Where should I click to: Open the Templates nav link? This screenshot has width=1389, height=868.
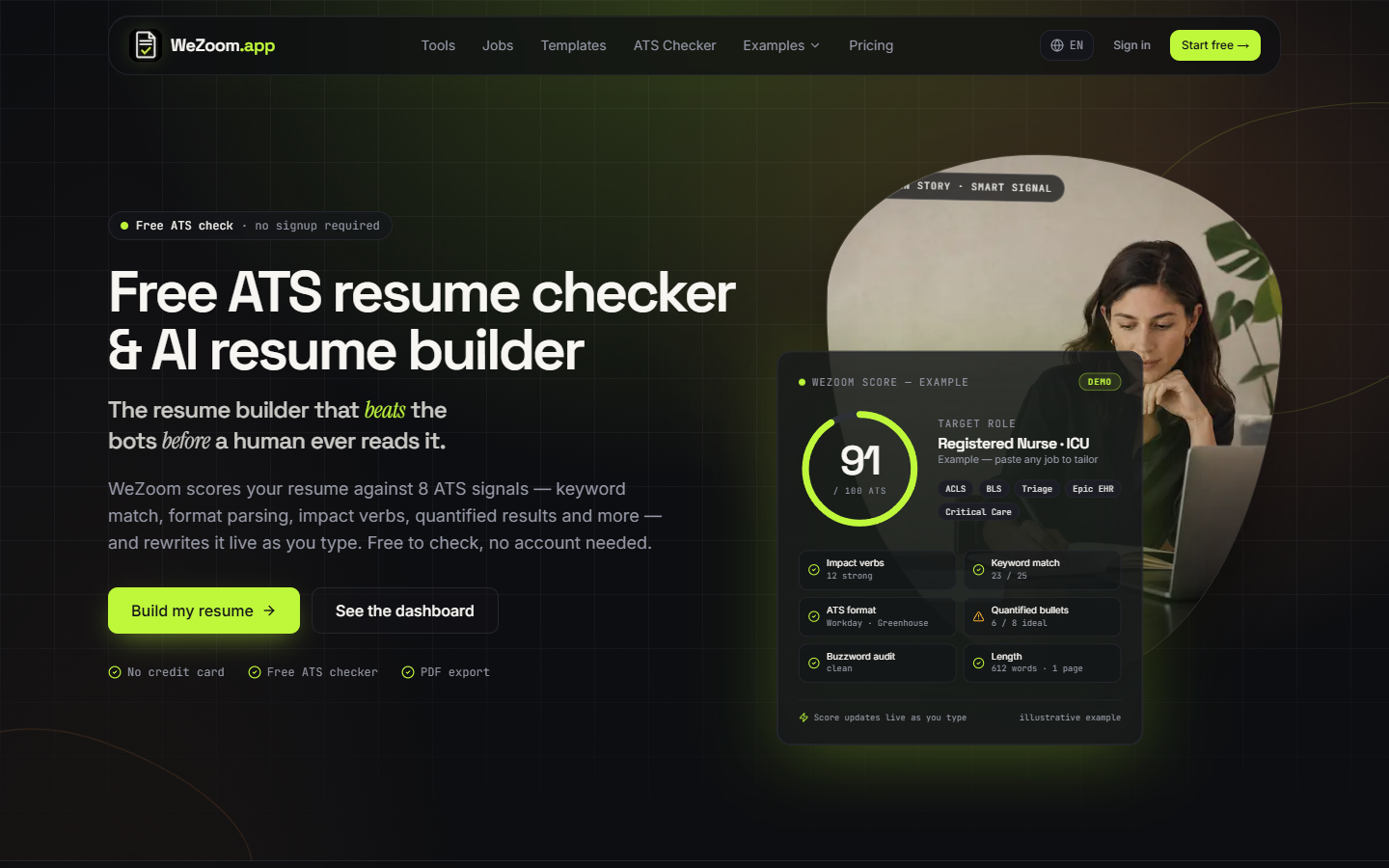[573, 45]
